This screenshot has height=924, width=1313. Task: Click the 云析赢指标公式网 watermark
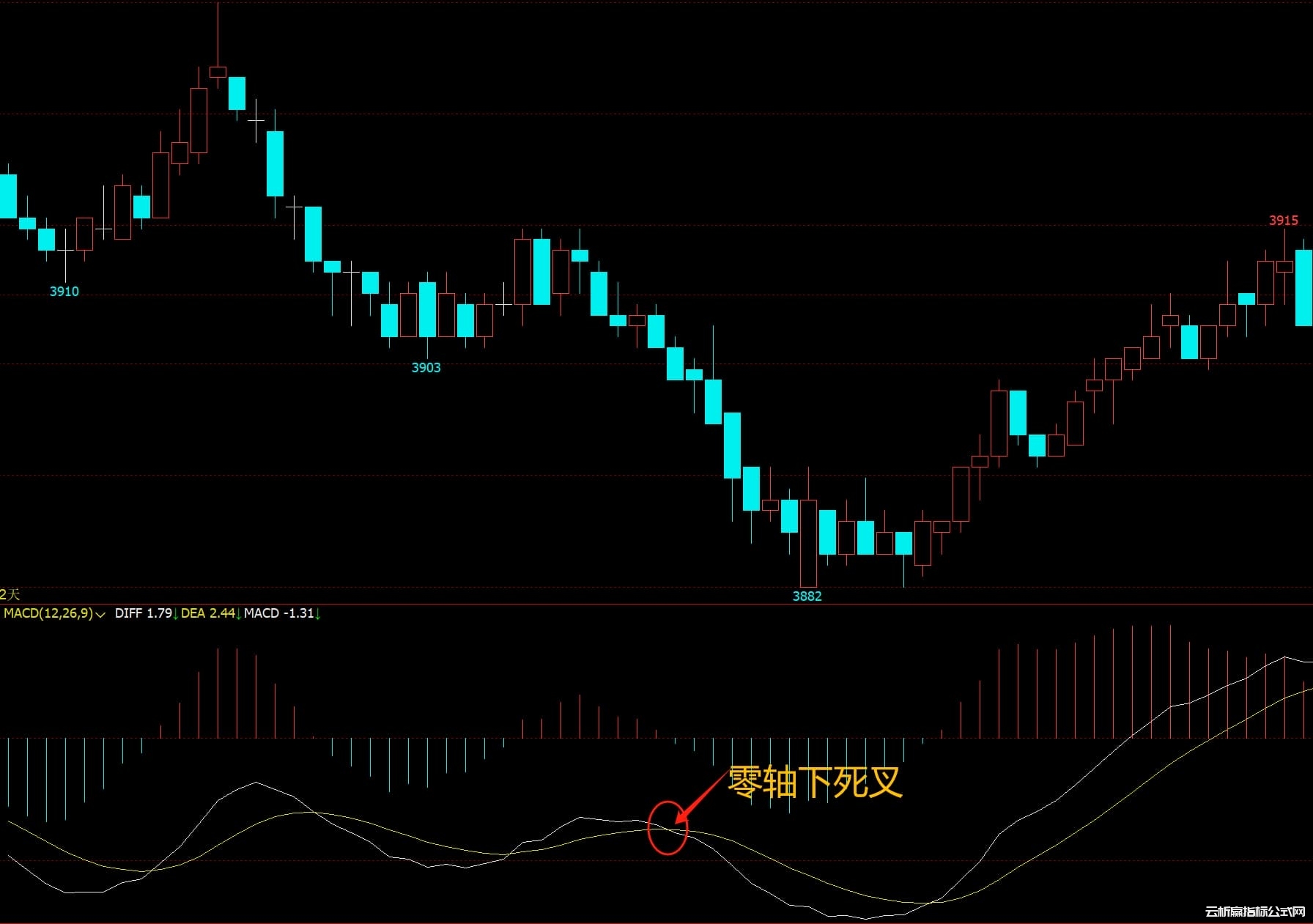[1254, 912]
